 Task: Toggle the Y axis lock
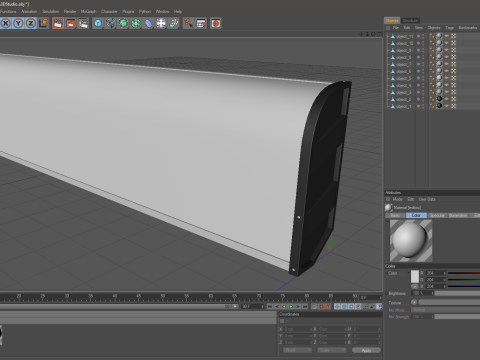pyautogui.click(x=18, y=23)
